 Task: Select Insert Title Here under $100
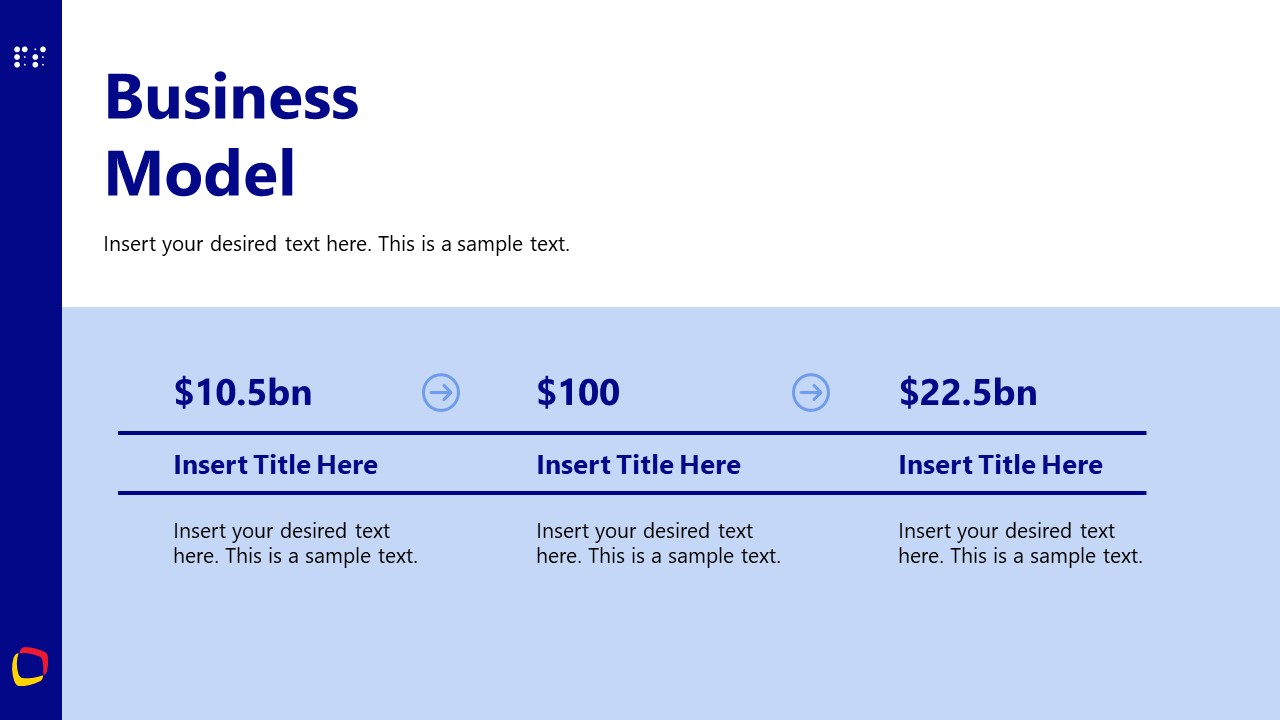tap(638, 465)
